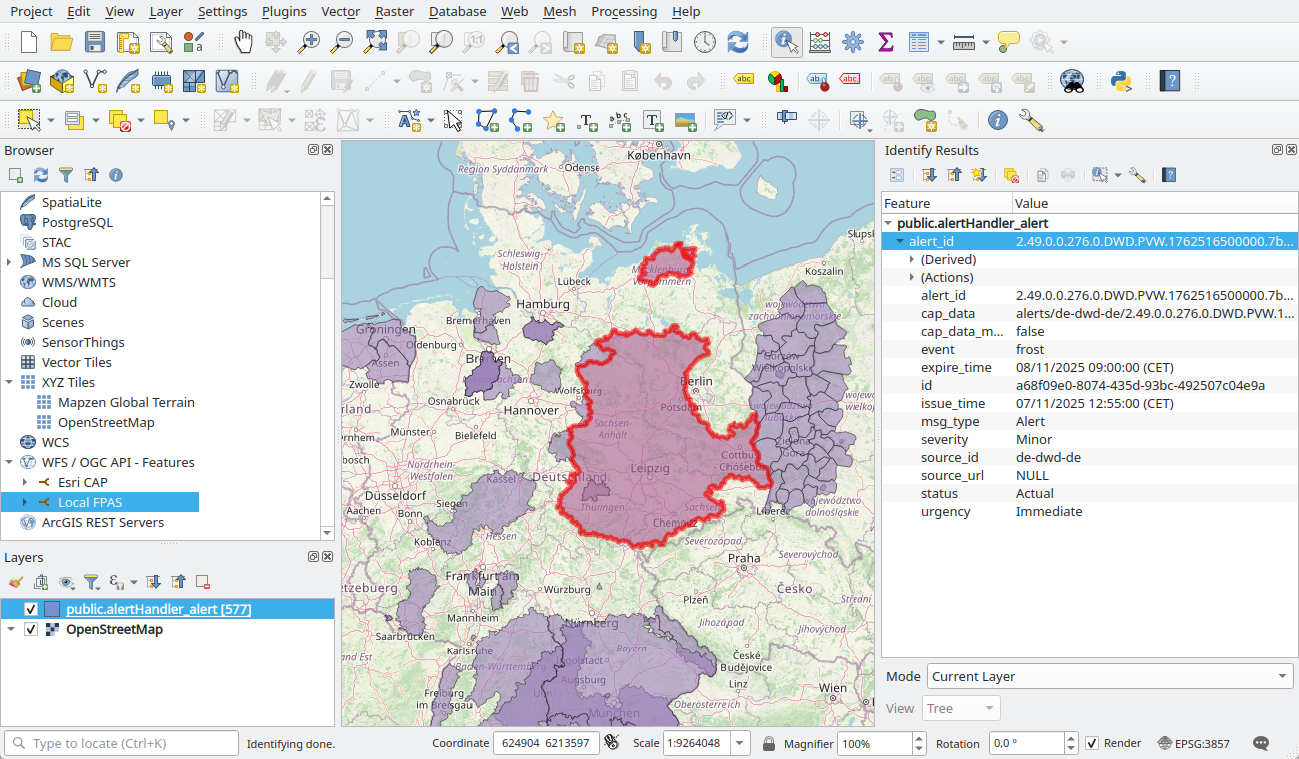
Task: Toggle visibility of public.alertHandler_alert layer
Action: [31, 609]
